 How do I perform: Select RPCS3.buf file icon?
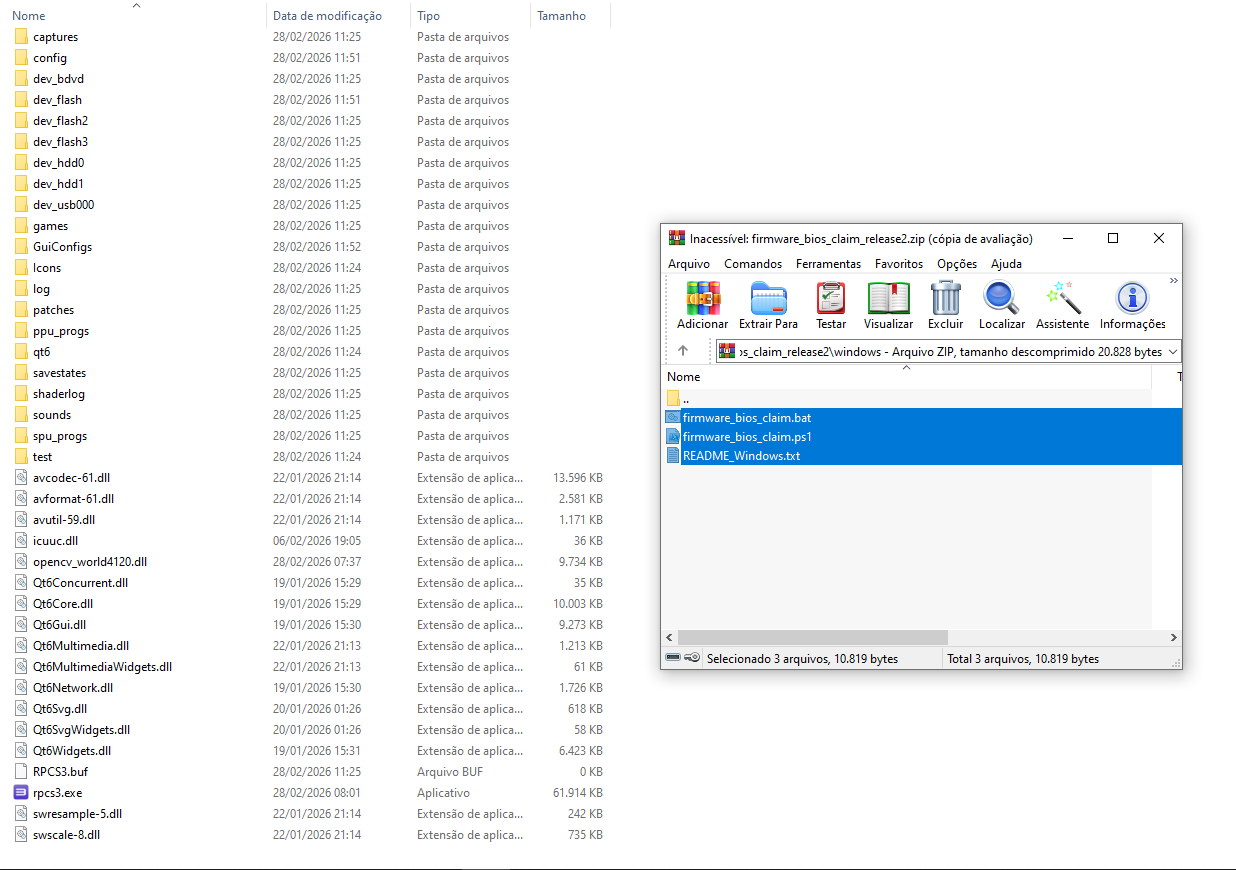[21, 772]
